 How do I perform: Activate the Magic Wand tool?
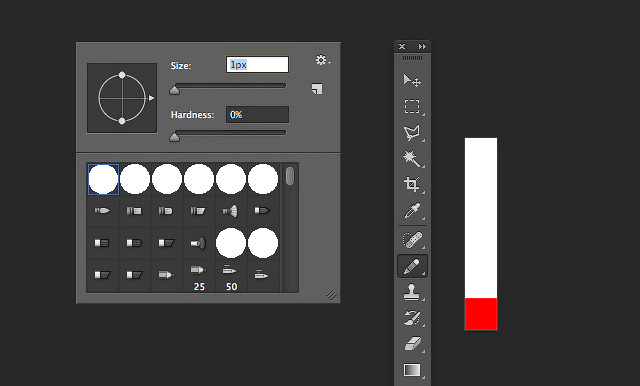pos(411,159)
